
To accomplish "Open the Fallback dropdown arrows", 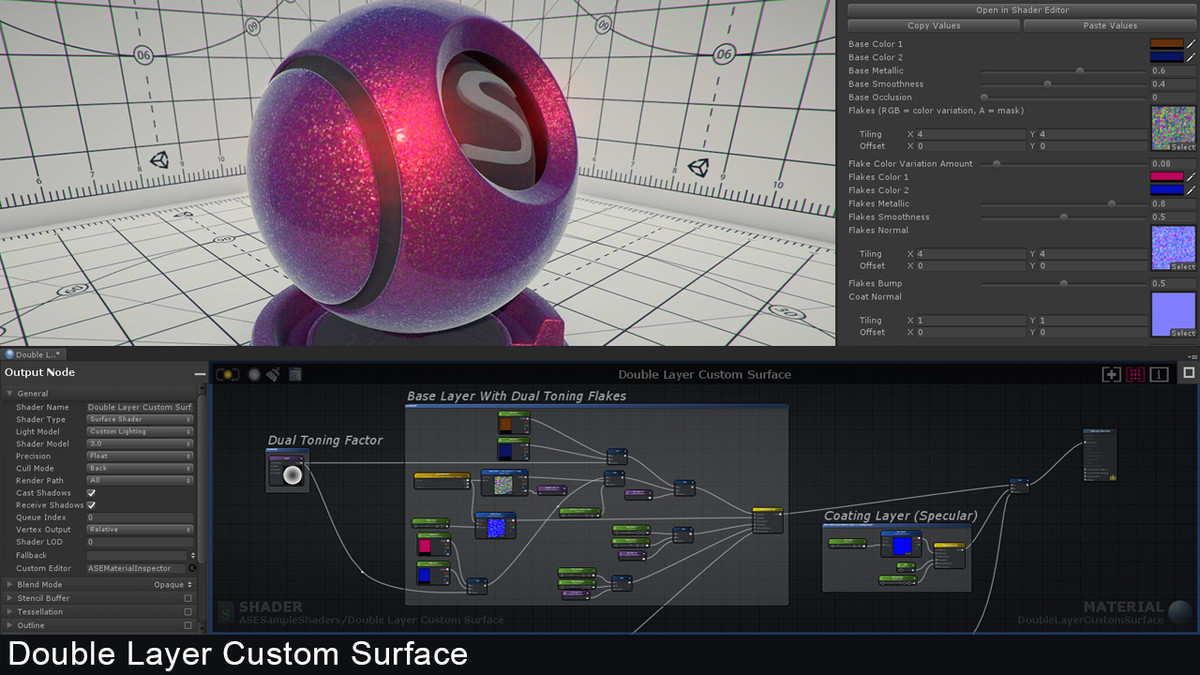I will coord(192,555).
